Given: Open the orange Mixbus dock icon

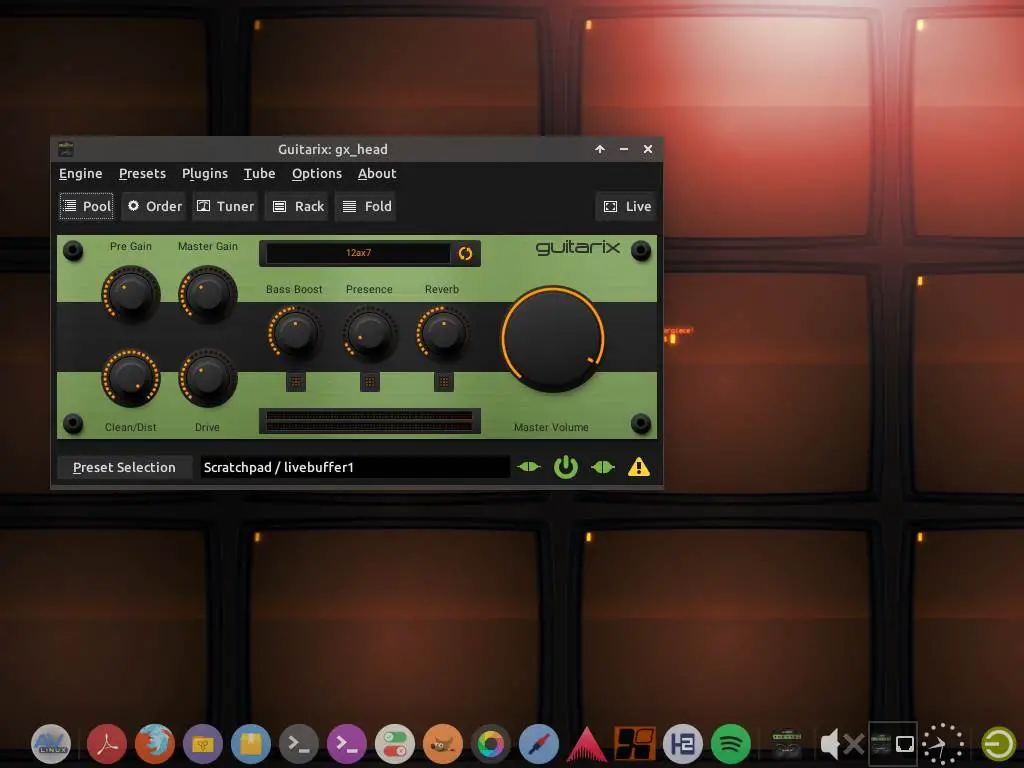Looking at the screenshot, I should (x=635, y=743).
